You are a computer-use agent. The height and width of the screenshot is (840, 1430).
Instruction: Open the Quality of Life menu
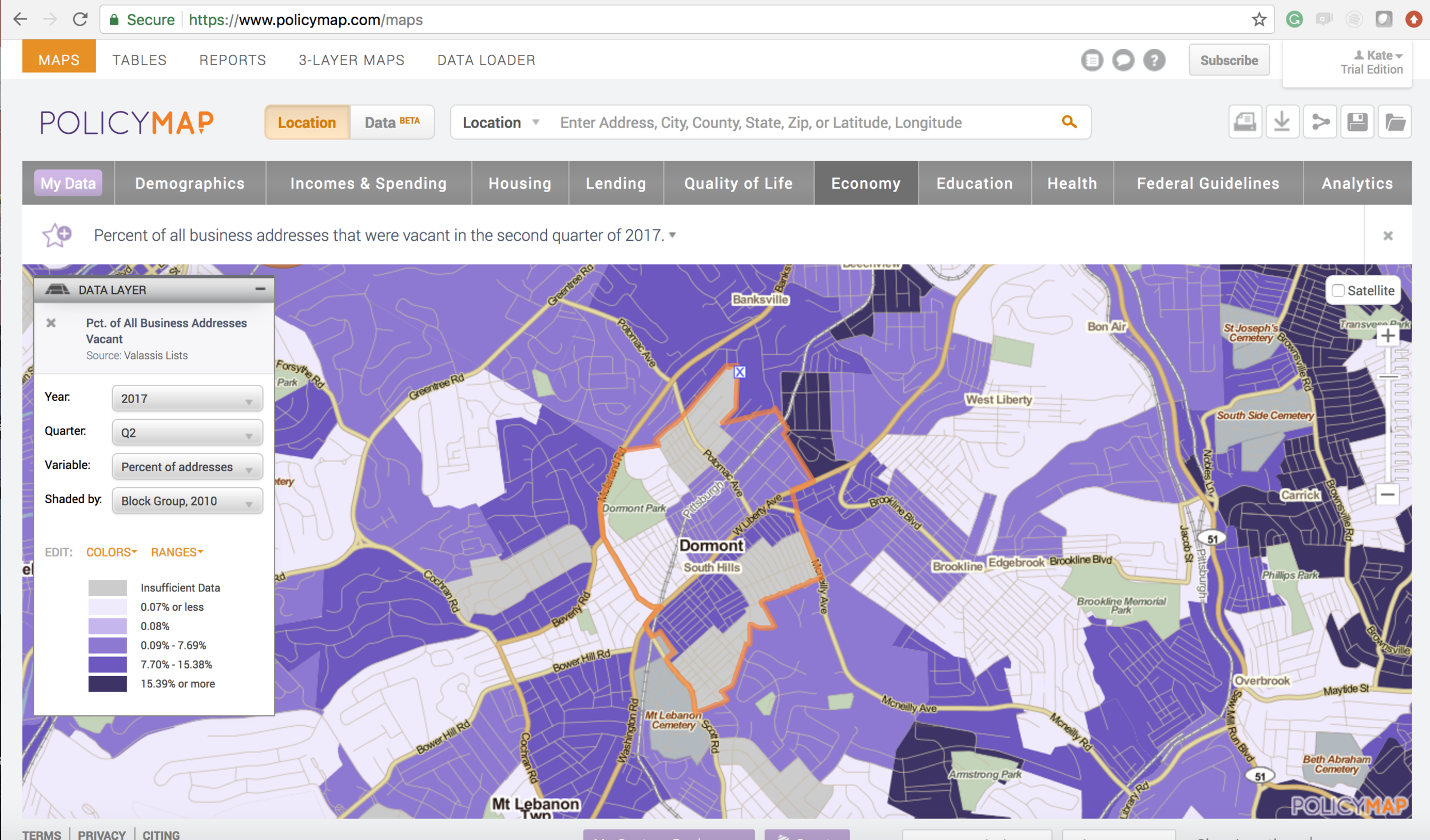point(738,183)
